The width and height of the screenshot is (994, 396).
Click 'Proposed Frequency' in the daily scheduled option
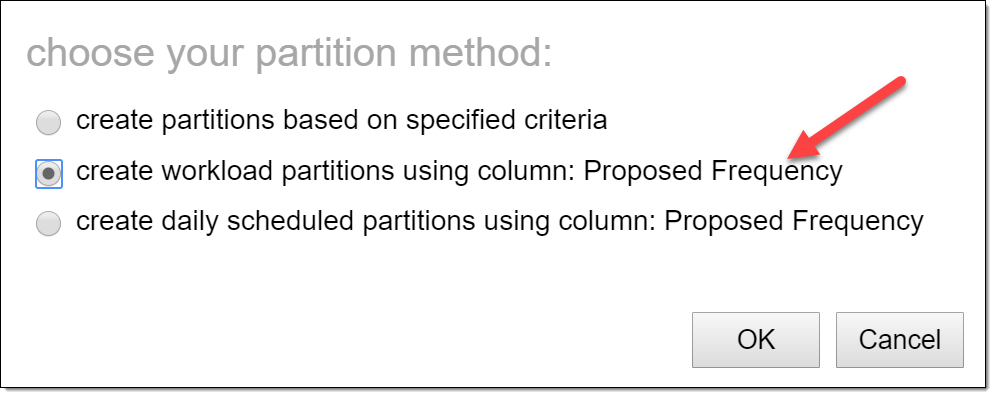pyautogui.click(x=794, y=221)
